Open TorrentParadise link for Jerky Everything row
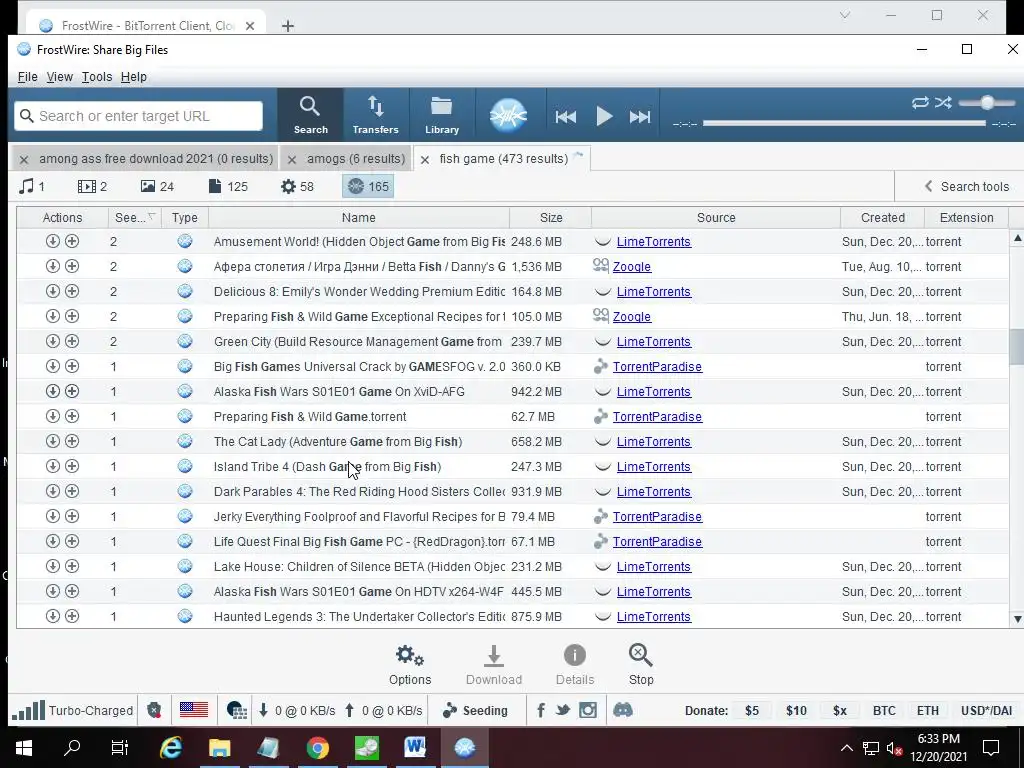This screenshot has height=768, width=1024. pyautogui.click(x=657, y=517)
